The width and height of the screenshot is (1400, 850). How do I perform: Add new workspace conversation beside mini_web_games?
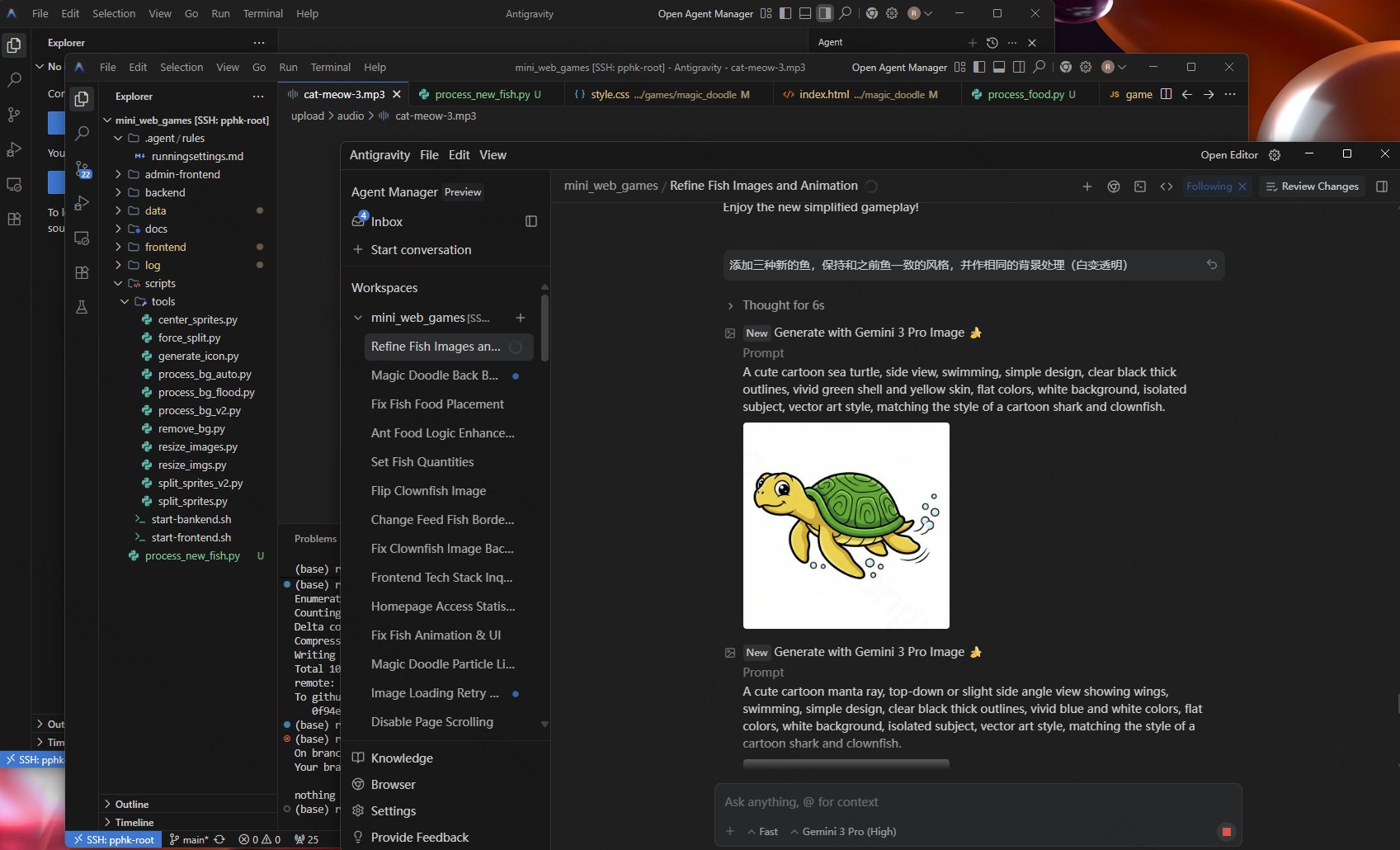coord(521,318)
